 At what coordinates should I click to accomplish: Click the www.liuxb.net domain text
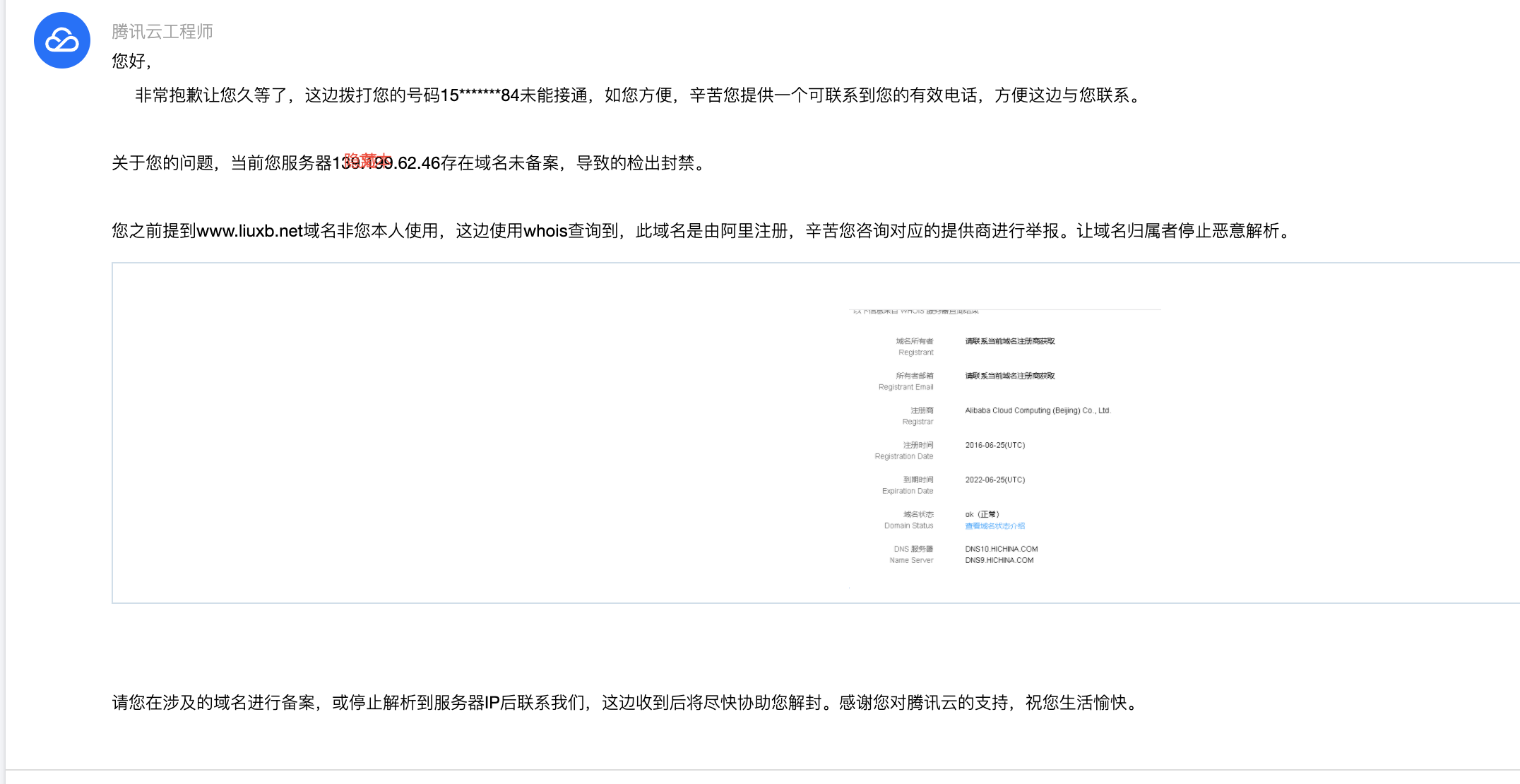(x=249, y=231)
